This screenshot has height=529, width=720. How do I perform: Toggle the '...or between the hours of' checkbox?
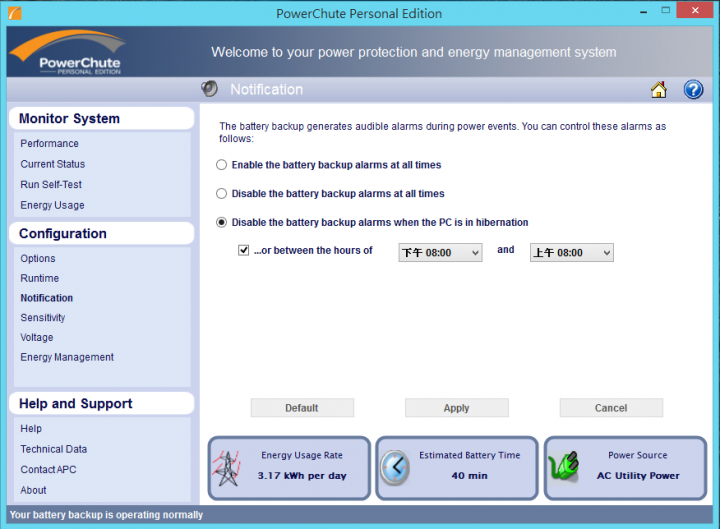coord(243,250)
